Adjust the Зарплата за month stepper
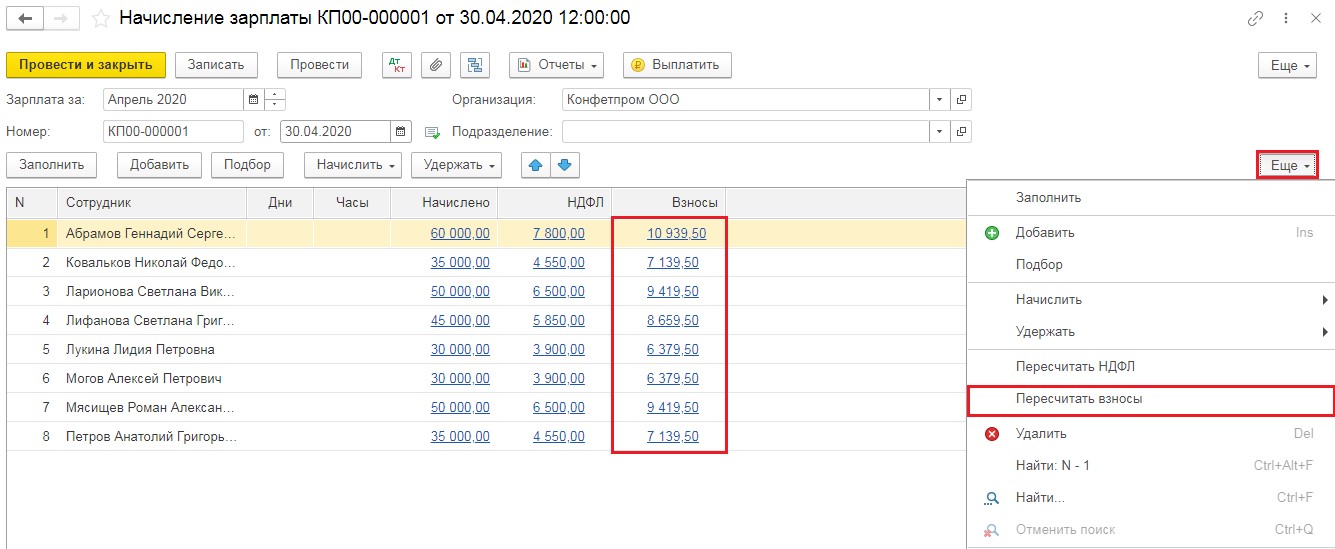 click(275, 100)
